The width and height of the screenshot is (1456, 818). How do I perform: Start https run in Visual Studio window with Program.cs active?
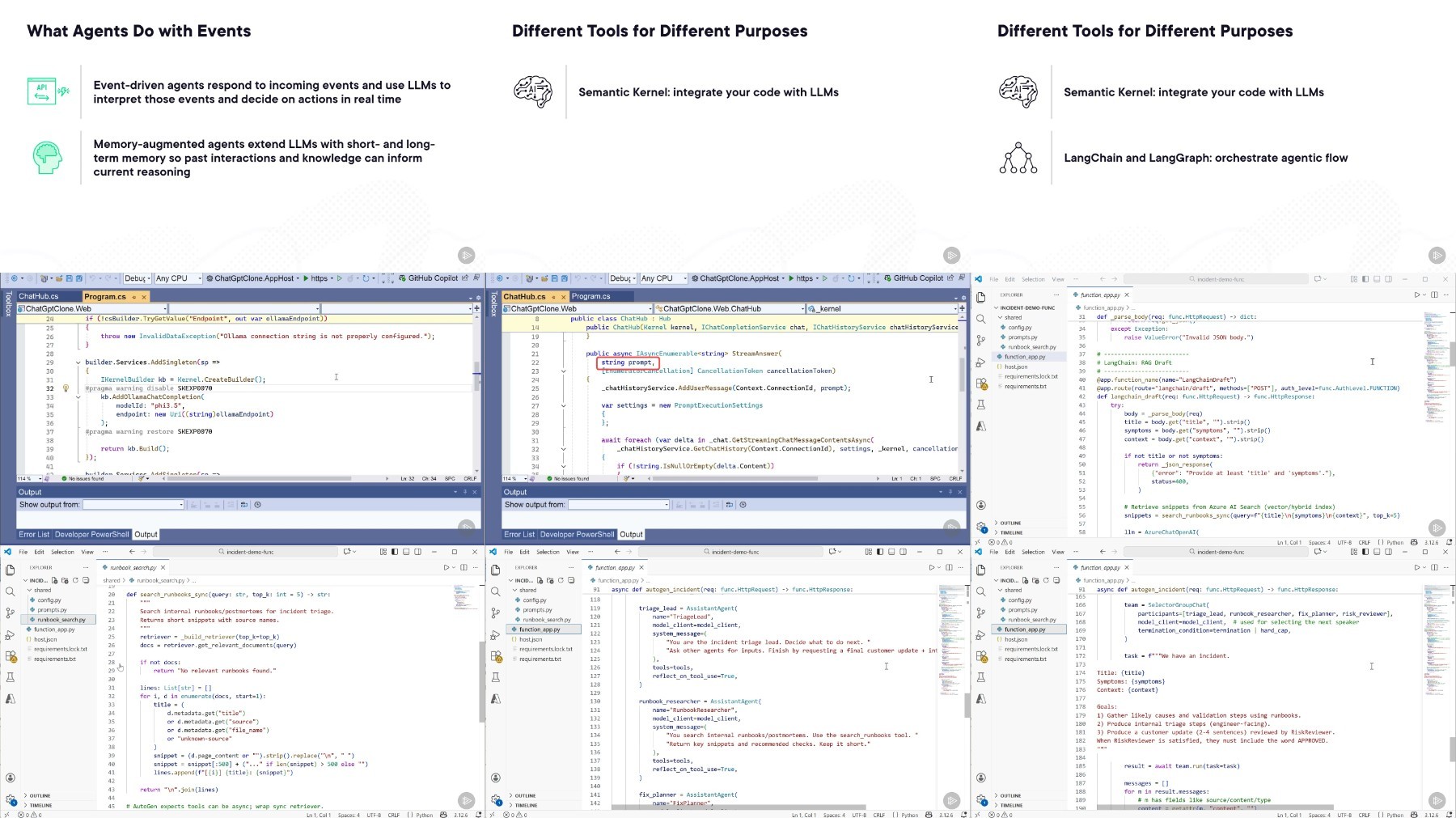click(315, 278)
